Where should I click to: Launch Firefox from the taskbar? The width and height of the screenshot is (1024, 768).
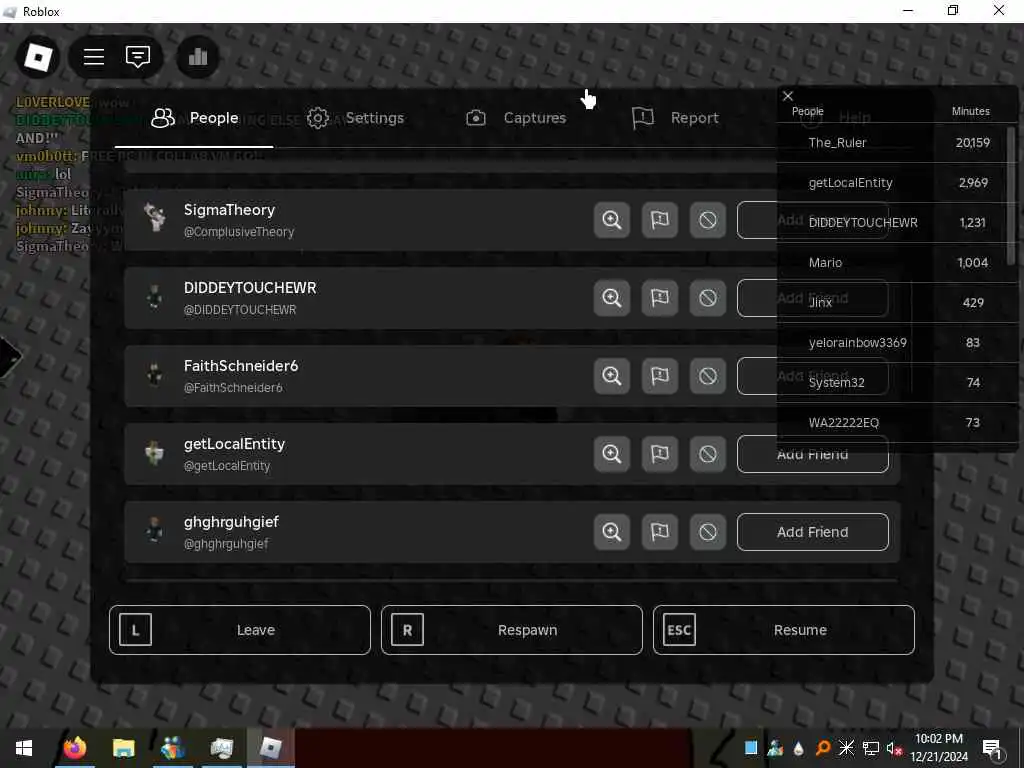[x=74, y=748]
